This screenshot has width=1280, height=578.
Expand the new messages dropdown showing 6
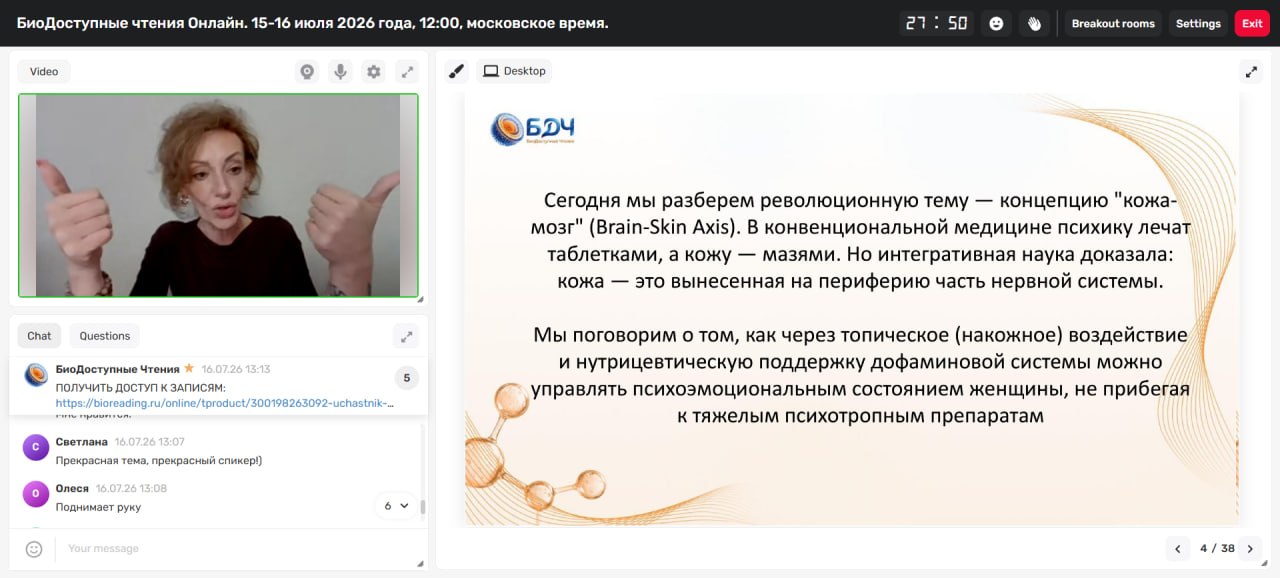tap(397, 505)
